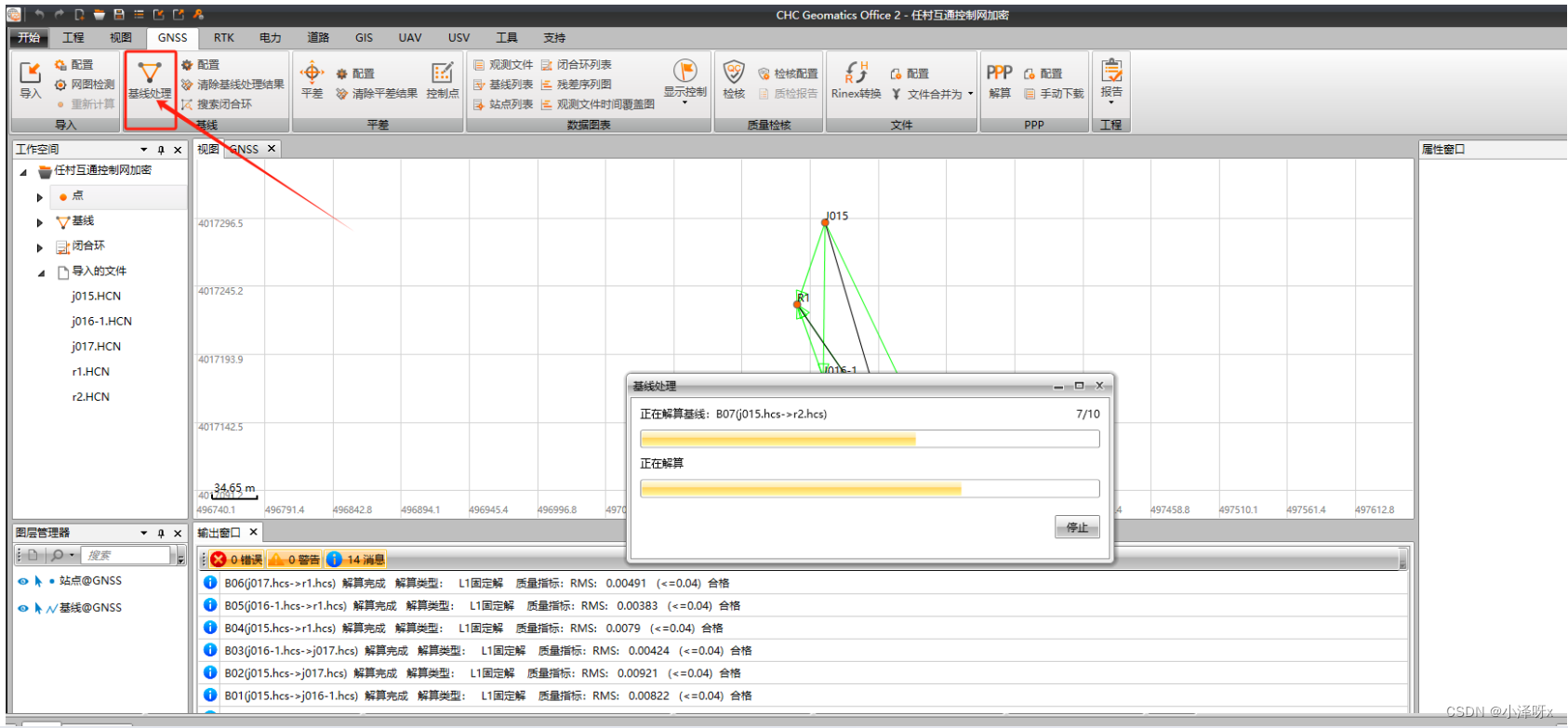Open 工作空间 panel options dropdown arrow
This screenshot has height=728, width=1568.
(x=143, y=150)
